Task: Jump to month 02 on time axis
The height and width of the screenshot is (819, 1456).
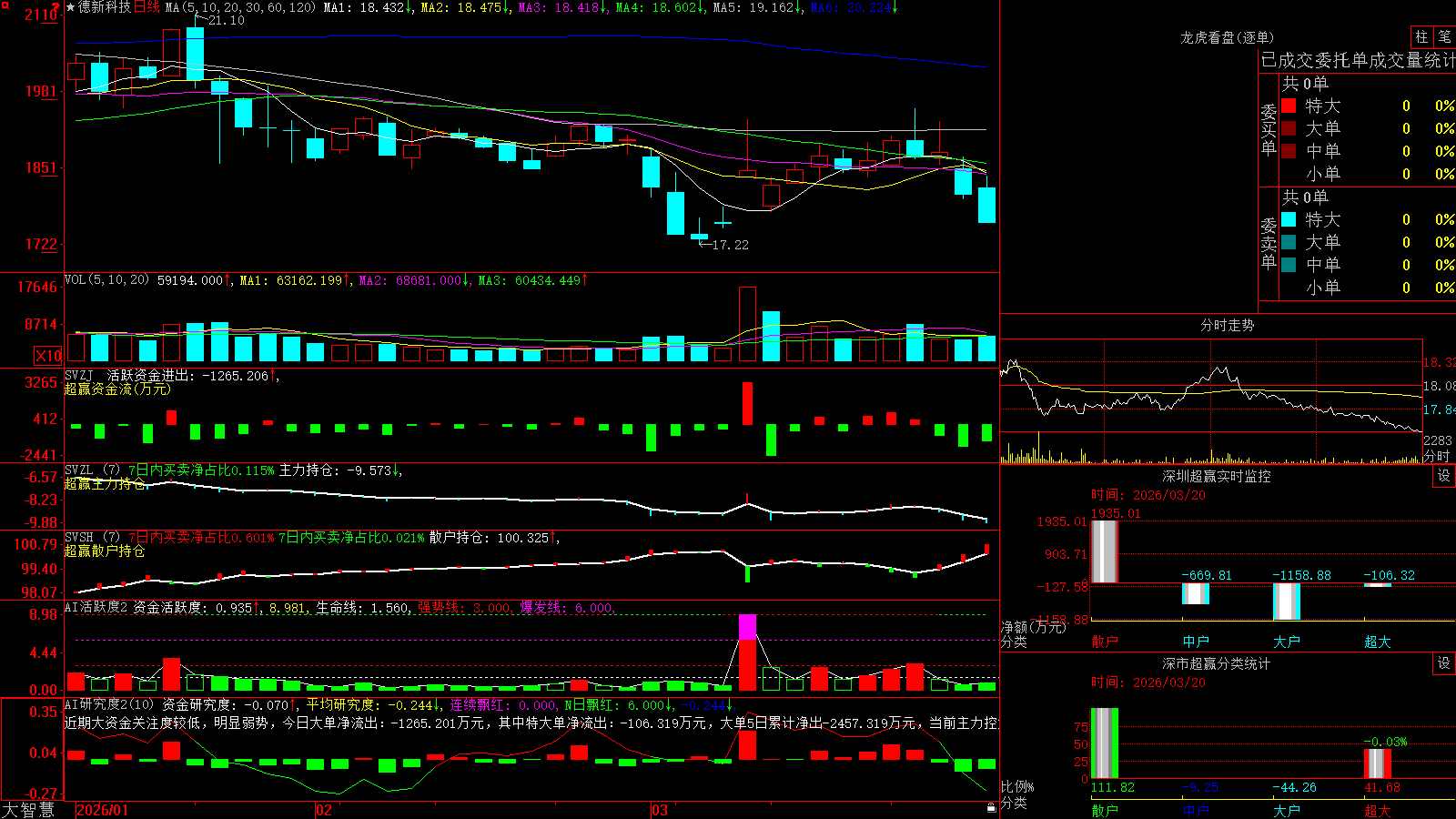Action: pos(324,810)
